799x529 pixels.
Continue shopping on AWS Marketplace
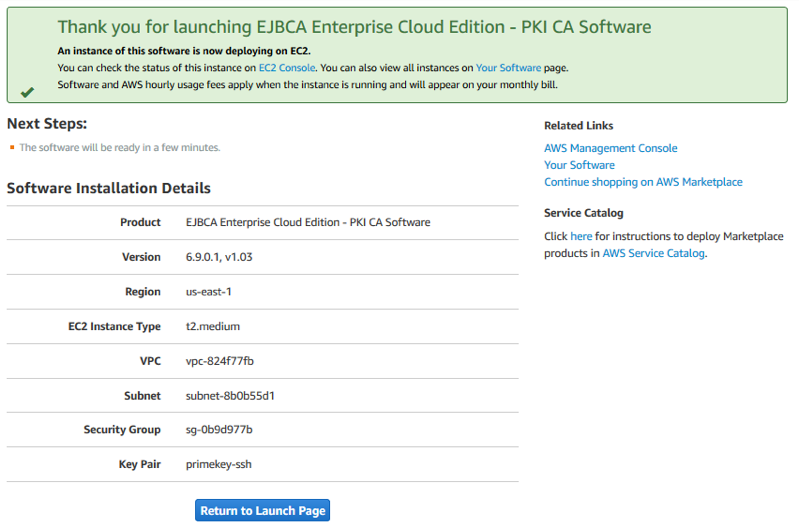pyautogui.click(x=643, y=182)
